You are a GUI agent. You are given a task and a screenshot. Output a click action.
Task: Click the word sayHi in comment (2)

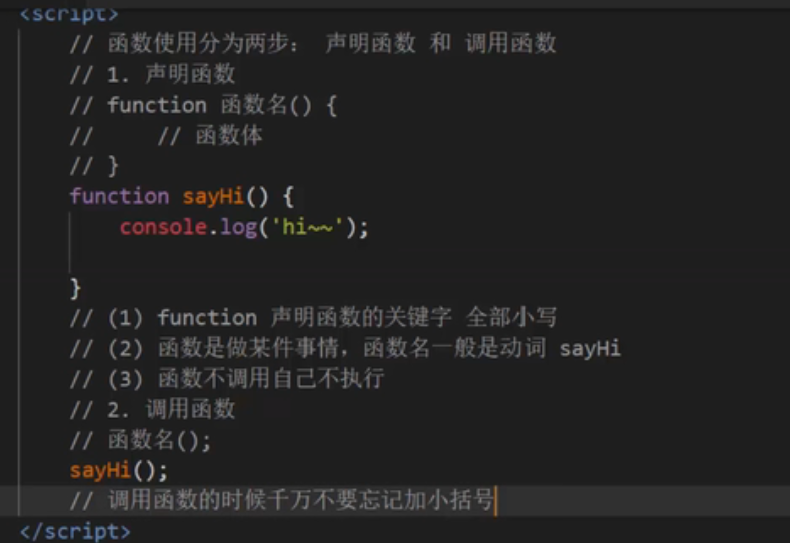(x=590, y=348)
